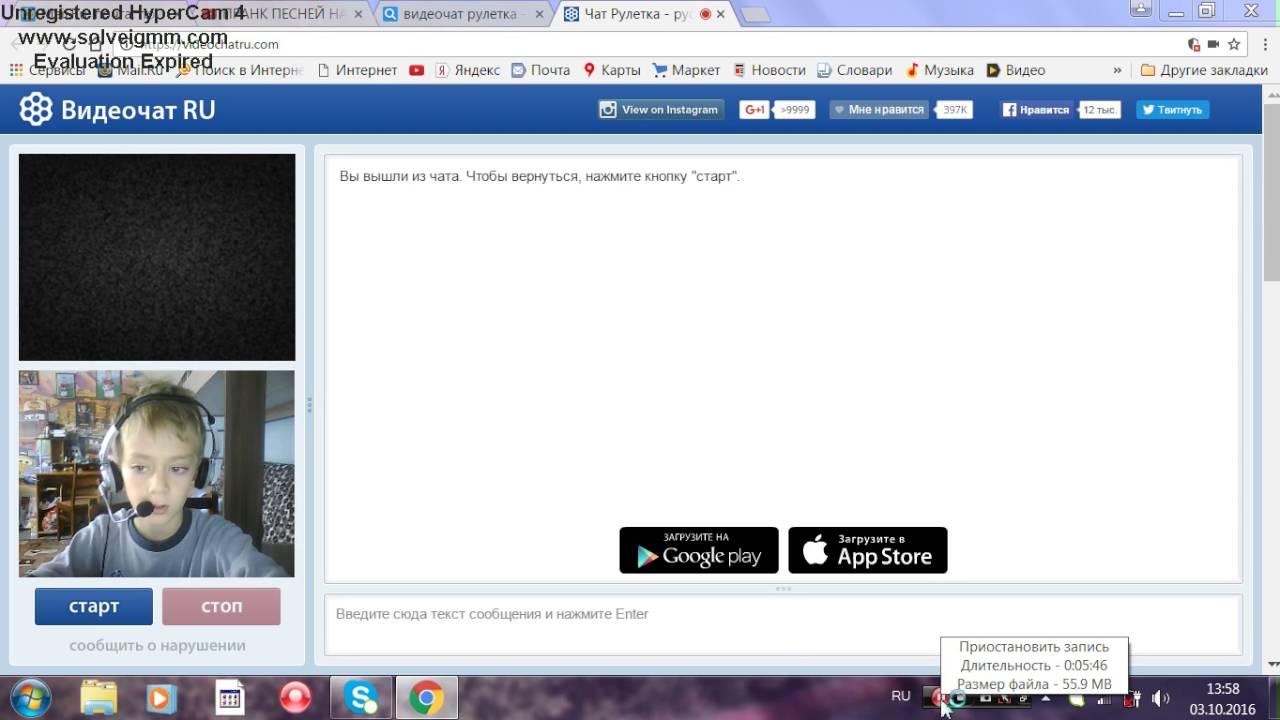This screenshot has width=1280, height=720.
Task: Focus the message text input field
Action: tap(783, 624)
